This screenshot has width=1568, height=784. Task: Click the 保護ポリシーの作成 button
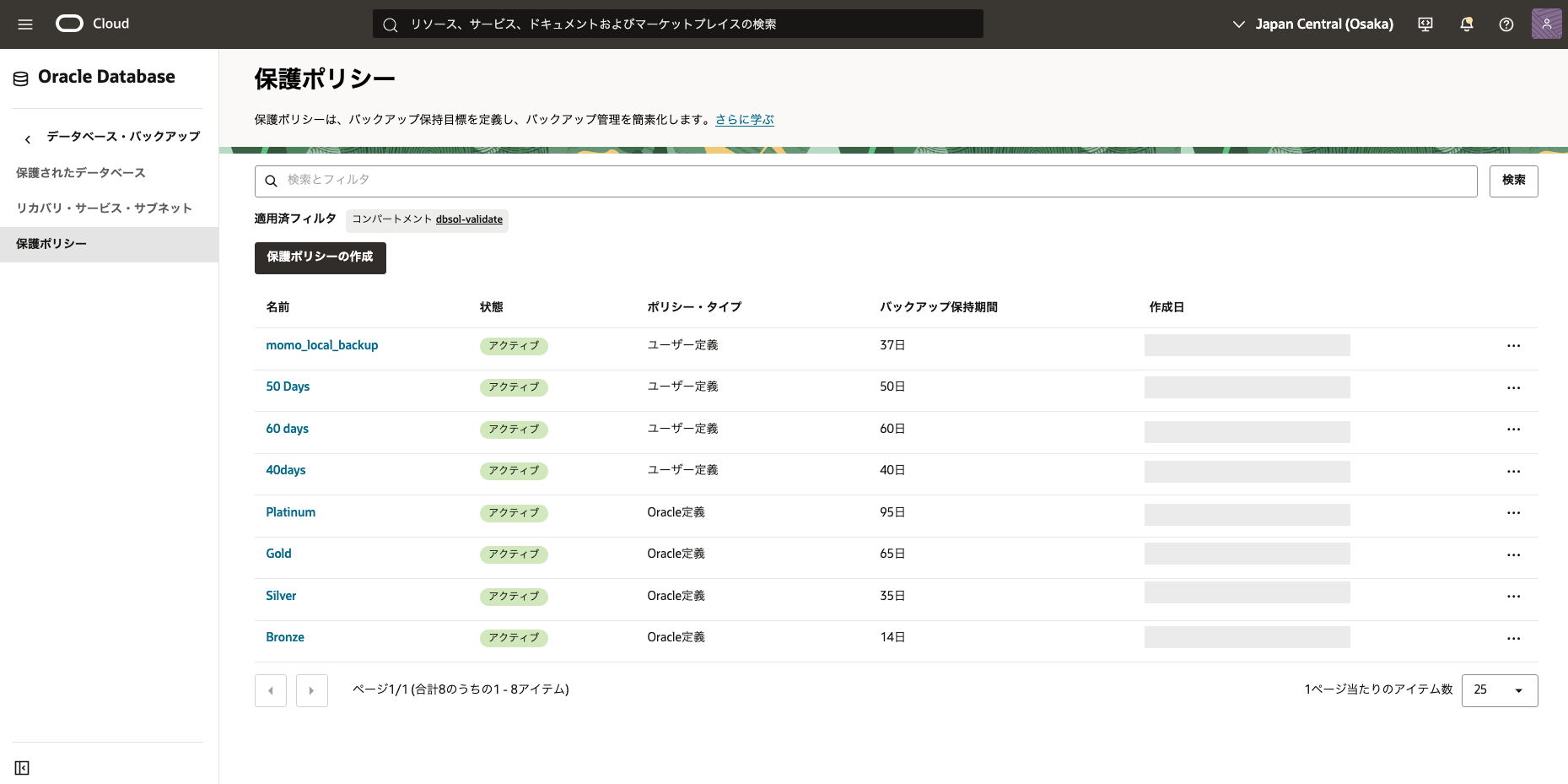(x=320, y=257)
